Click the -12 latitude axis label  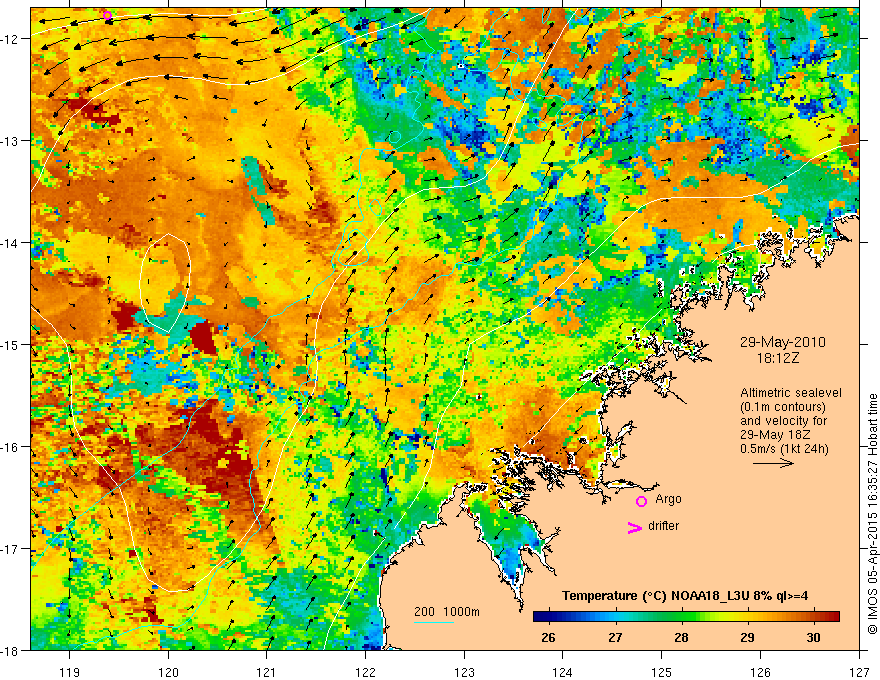click(12, 39)
